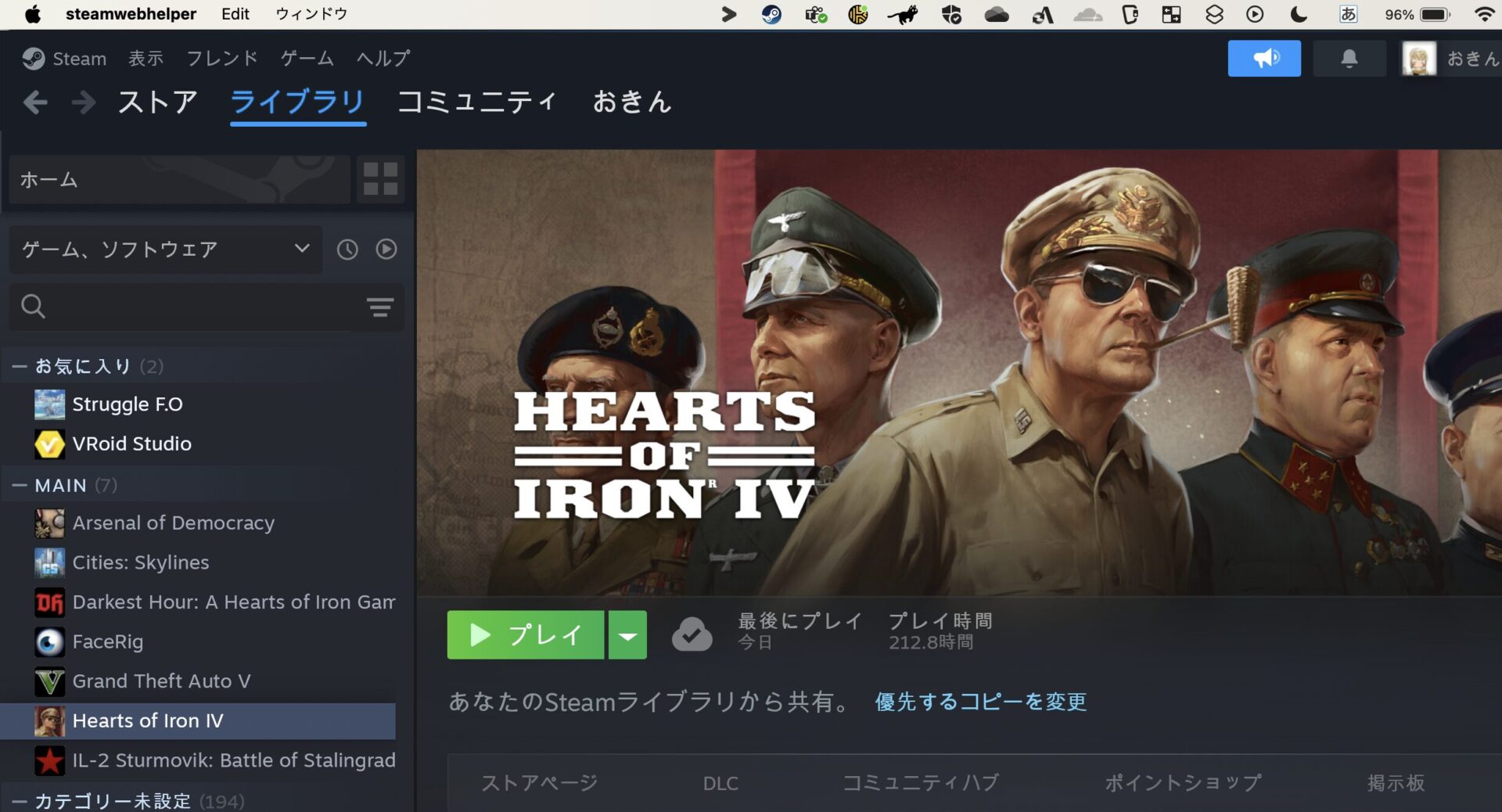Click the forward navigation arrow
1502x812 pixels.
83,102
